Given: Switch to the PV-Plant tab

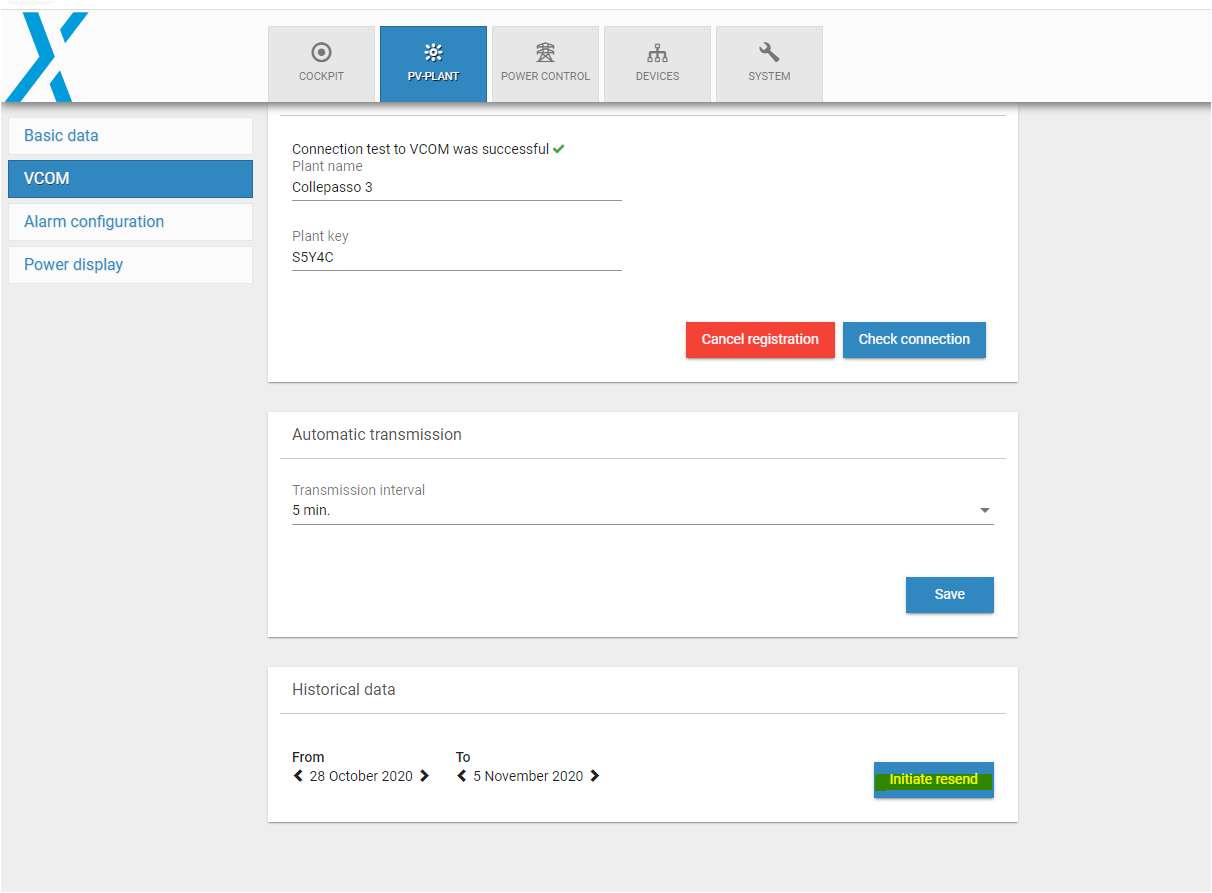Looking at the screenshot, I should pyautogui.click(x=433, y=64).
